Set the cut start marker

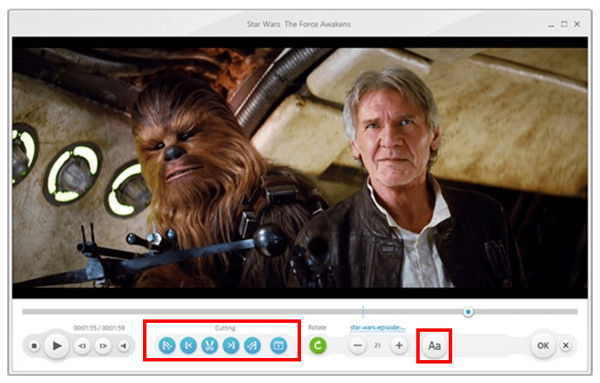click(188, 346)
